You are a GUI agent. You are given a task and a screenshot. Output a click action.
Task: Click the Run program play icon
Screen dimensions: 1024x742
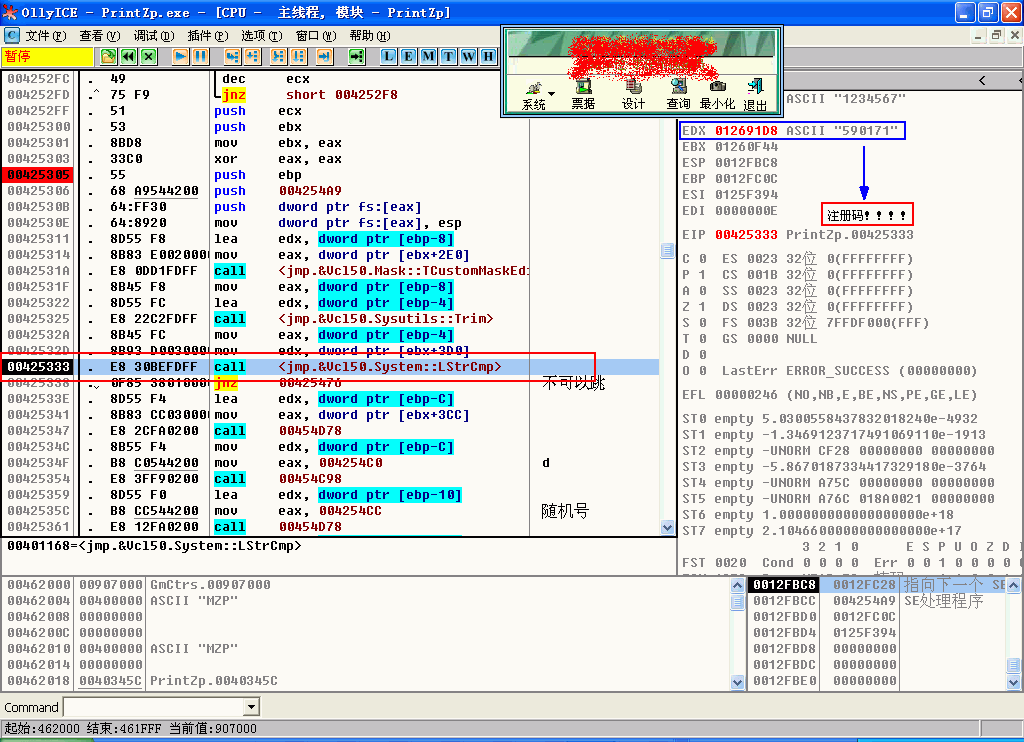tap(180, 57)
